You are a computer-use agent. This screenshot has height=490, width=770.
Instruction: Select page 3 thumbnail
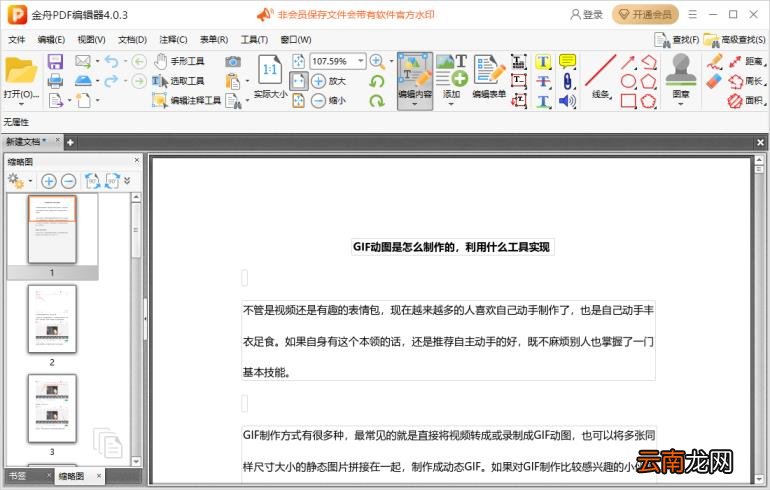52,408
